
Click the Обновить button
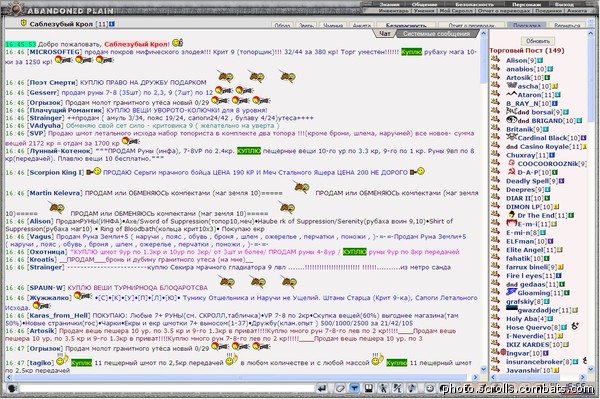pos(538,41)
